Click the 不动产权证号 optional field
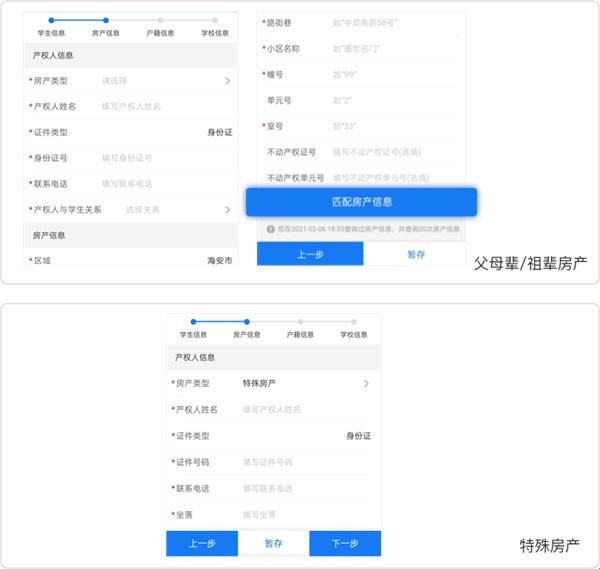 [379, 152]
